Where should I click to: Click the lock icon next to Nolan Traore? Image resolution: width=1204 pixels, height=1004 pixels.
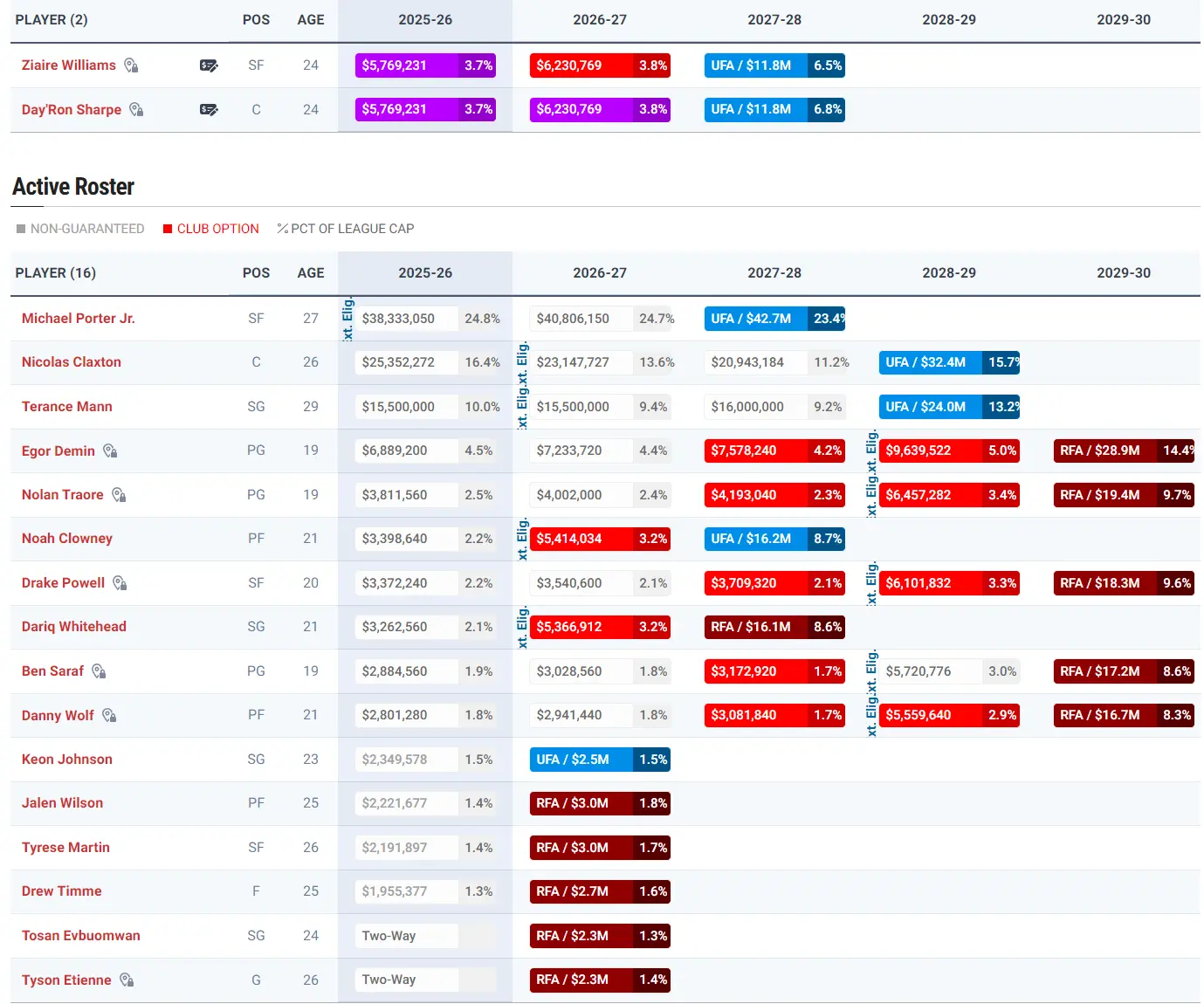point(119,495)
